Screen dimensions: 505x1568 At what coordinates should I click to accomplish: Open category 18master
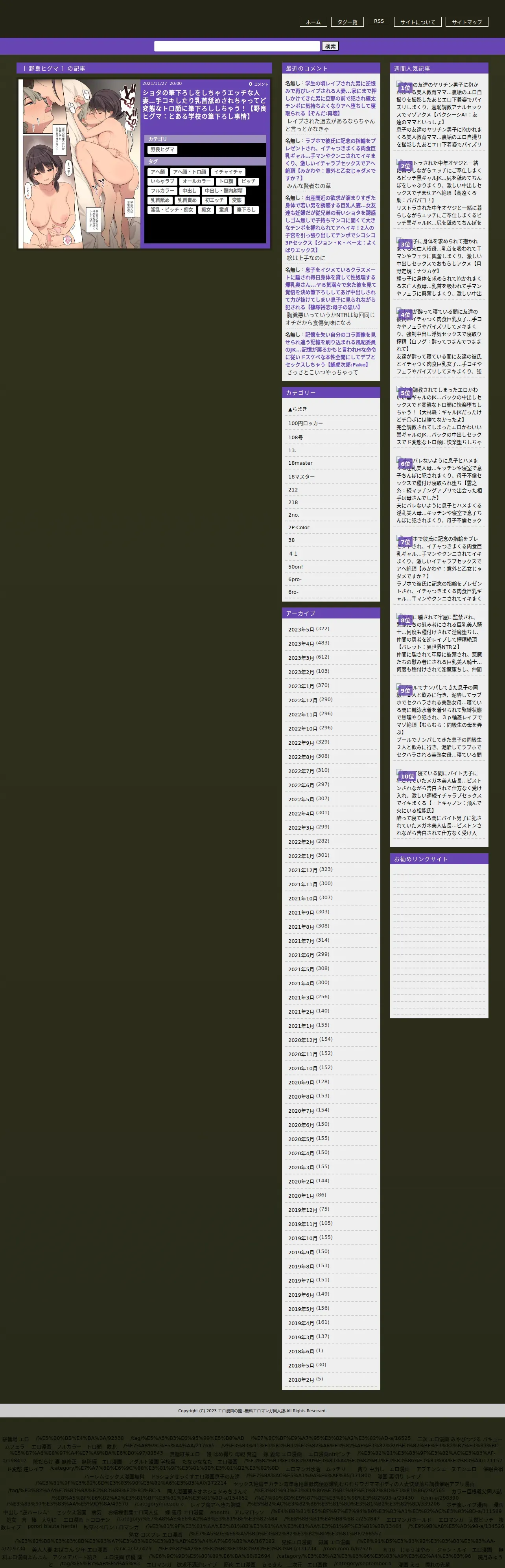300,463
